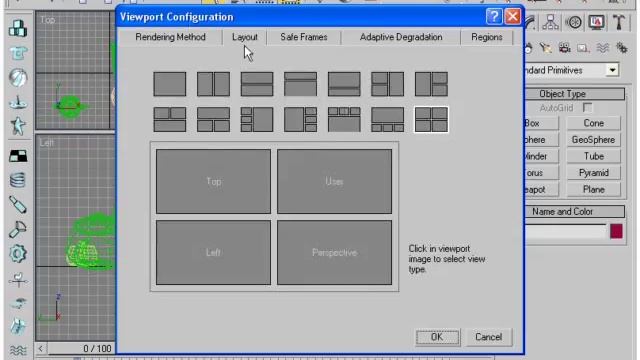Image resolution: width=640 pixels, height=360 pixels.
Task: Click reactor Wind weathervane icon
Action: pyautogui.click(x=18, y=280)
